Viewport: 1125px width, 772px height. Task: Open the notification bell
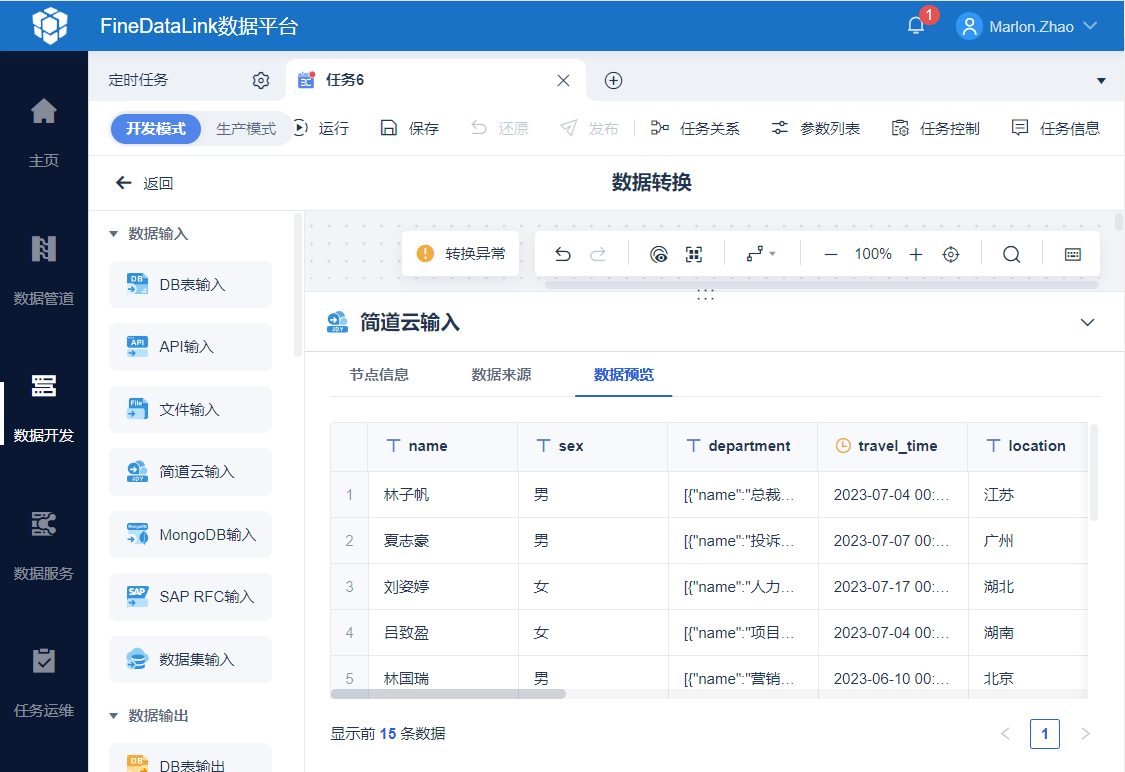[915, 26]
